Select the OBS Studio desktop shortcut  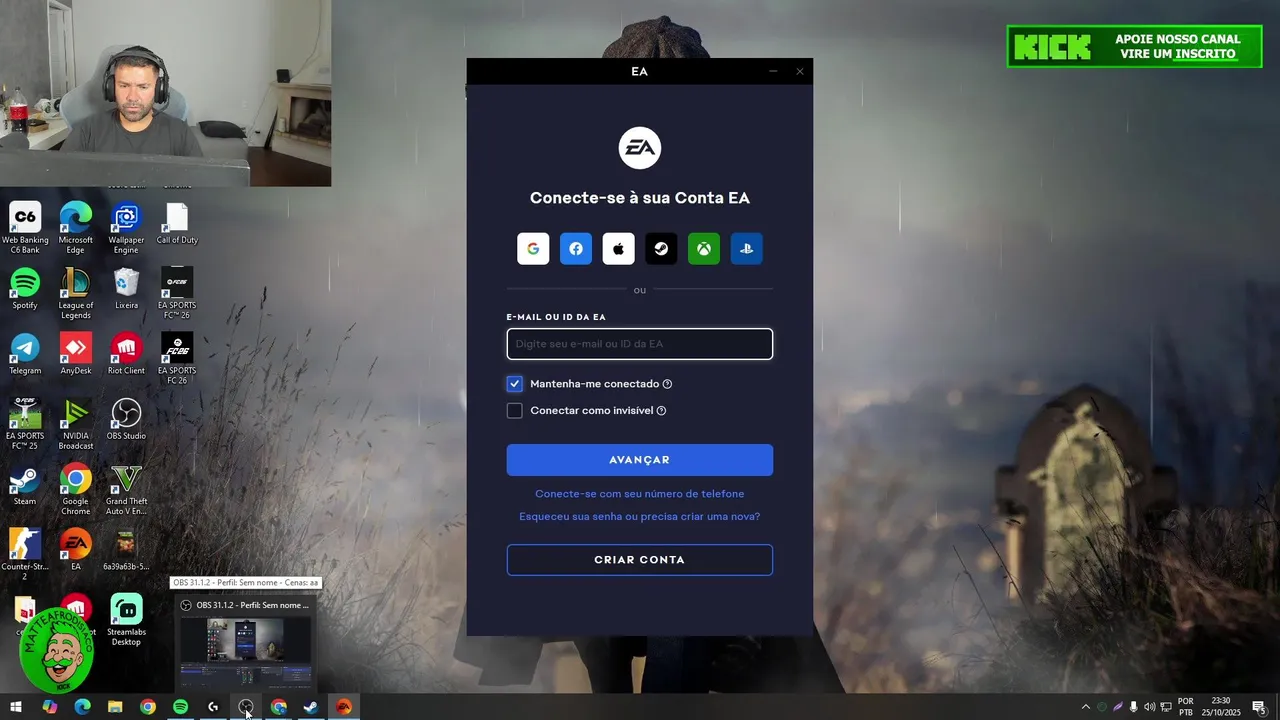[x=126, y=419]
